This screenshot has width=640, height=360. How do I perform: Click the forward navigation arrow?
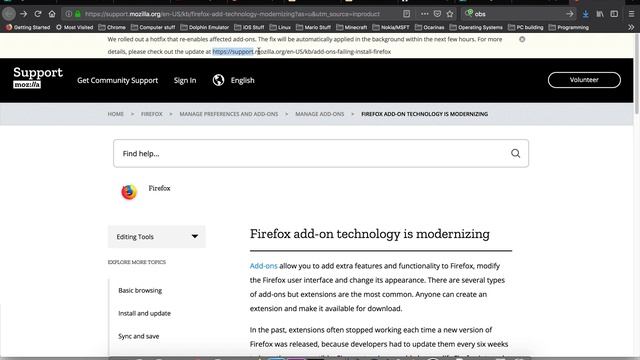click(23, 14)
